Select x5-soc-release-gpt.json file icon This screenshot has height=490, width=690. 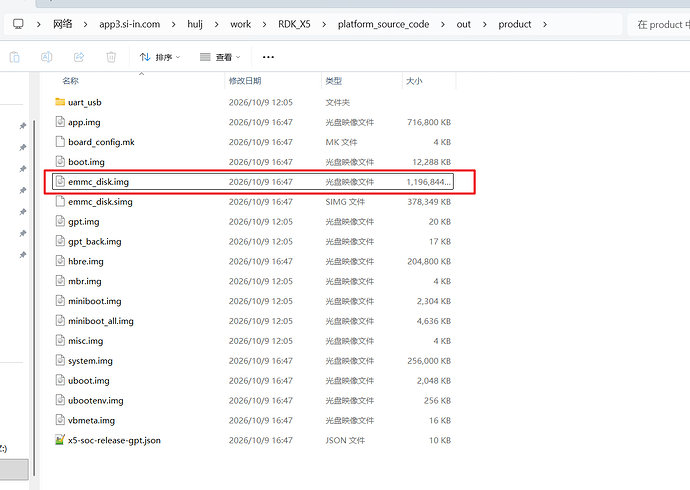pos(60,439)
